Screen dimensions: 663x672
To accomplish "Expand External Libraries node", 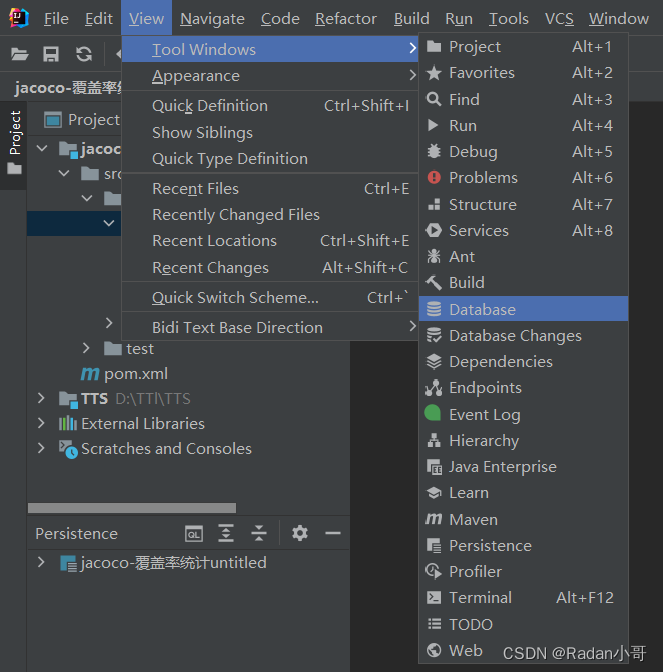I will (41, 423).
